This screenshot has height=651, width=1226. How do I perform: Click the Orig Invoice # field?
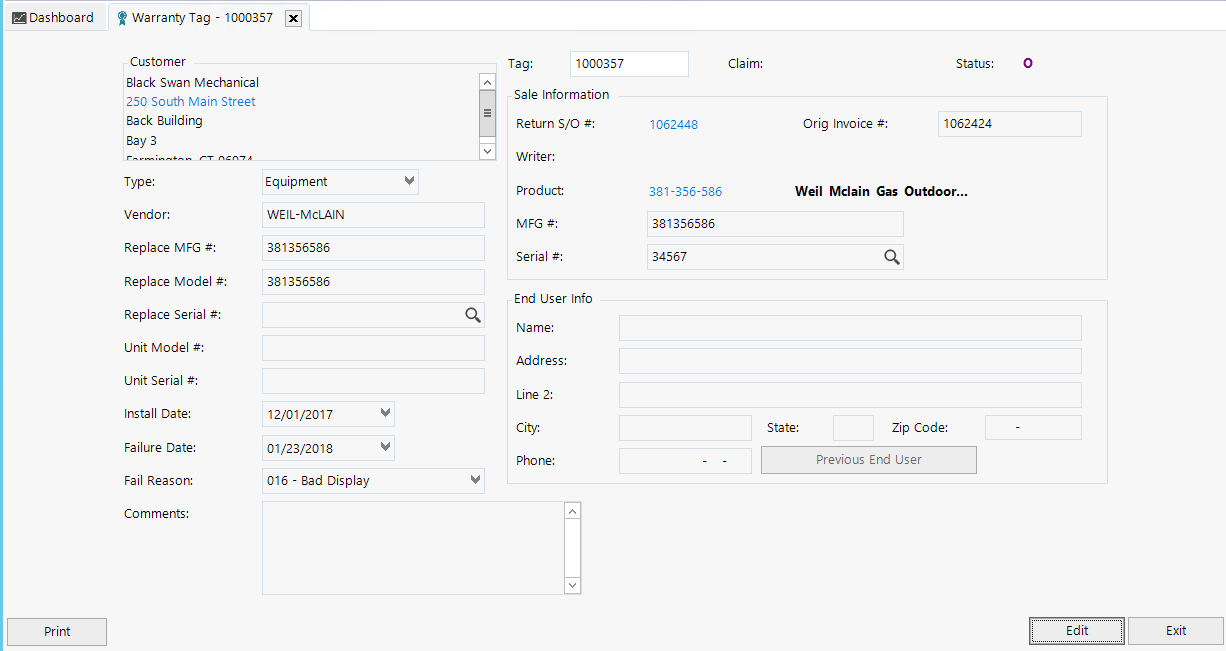coord(1010,124)
